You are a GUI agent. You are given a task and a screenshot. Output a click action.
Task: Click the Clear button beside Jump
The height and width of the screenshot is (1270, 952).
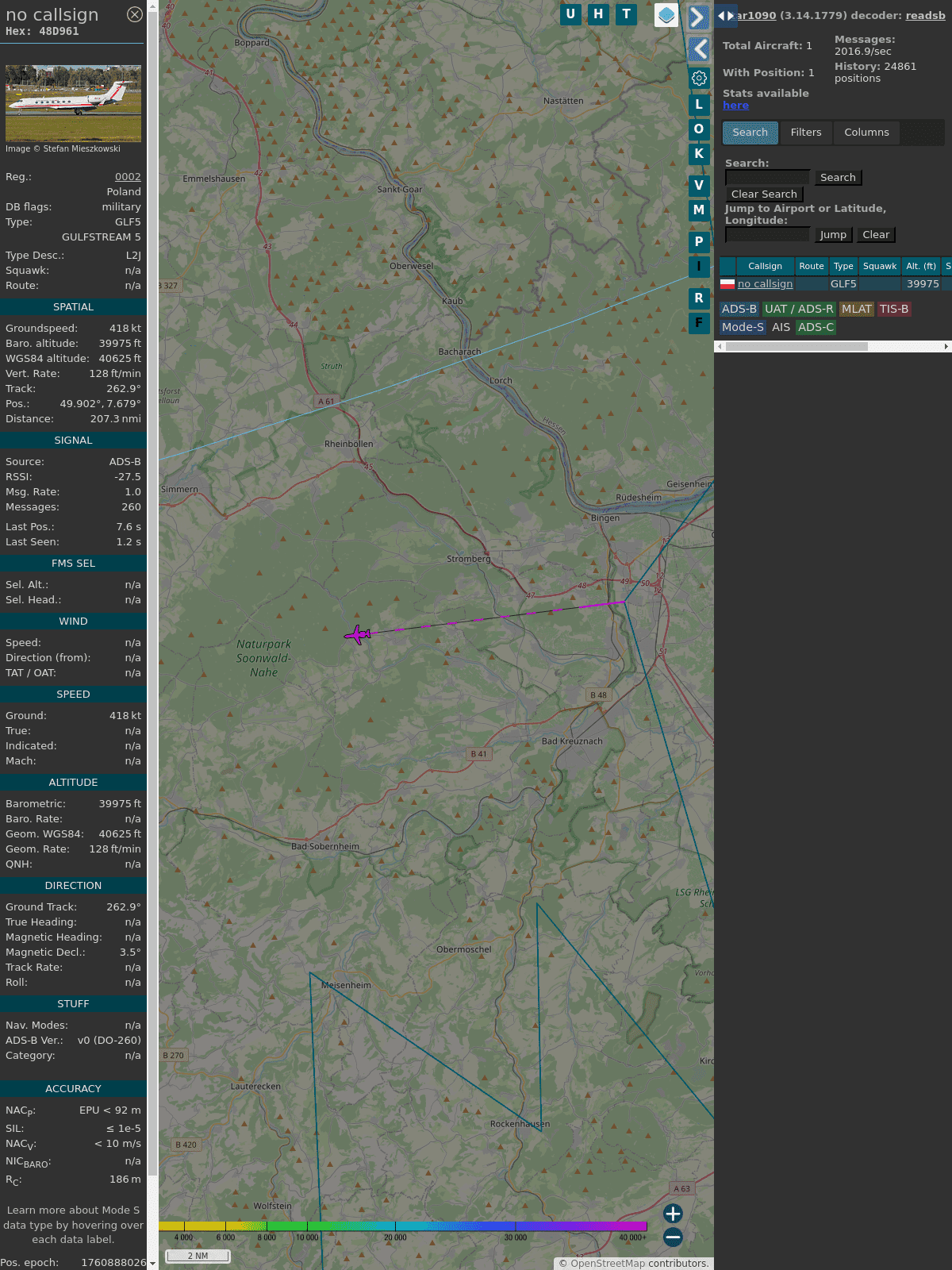[876, 235]
